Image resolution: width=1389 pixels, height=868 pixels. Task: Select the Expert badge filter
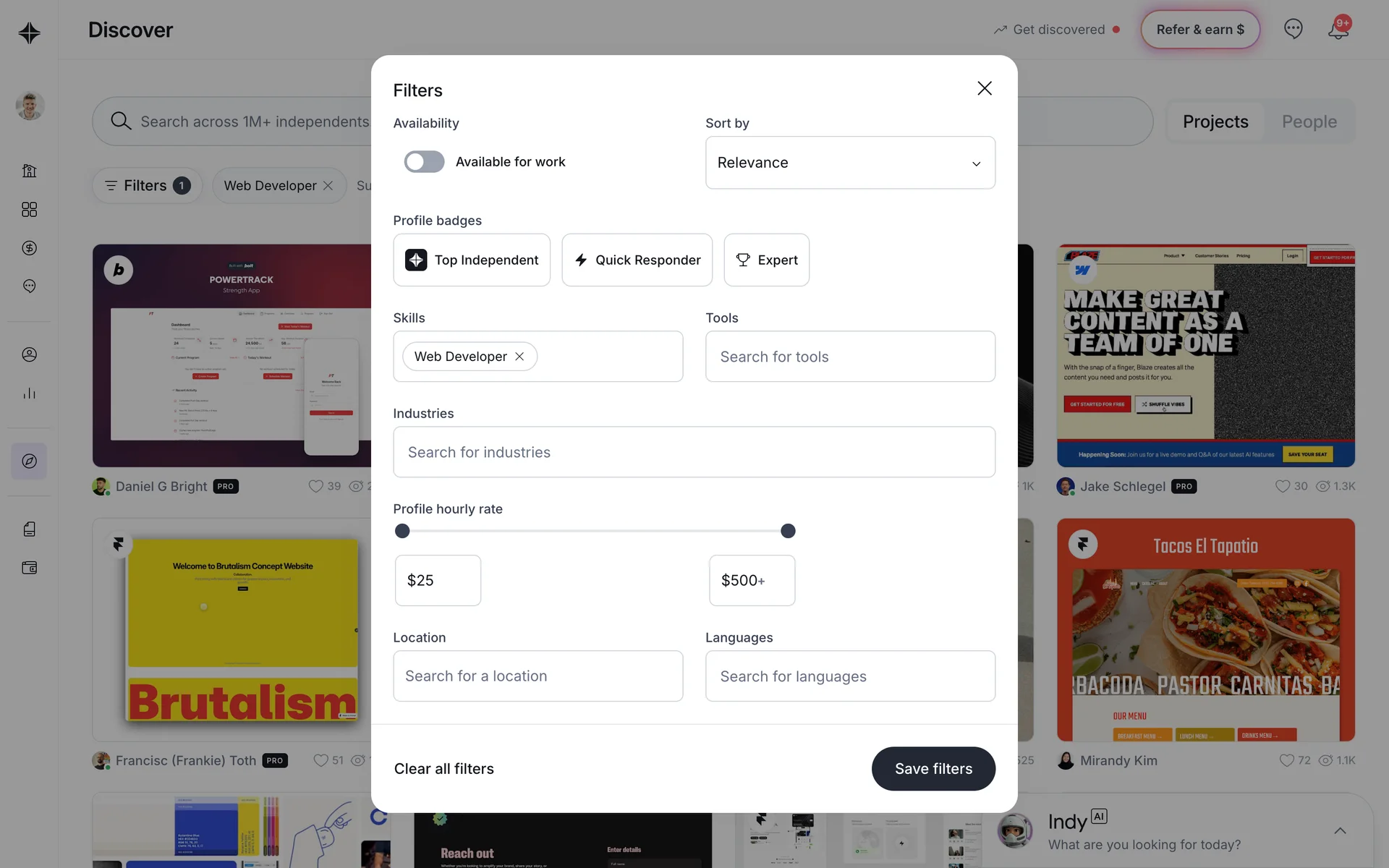click(767, 260)
